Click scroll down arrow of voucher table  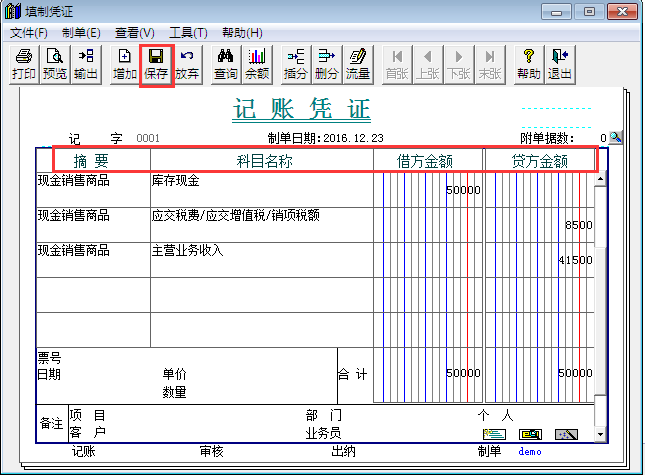tap(601, 434)
